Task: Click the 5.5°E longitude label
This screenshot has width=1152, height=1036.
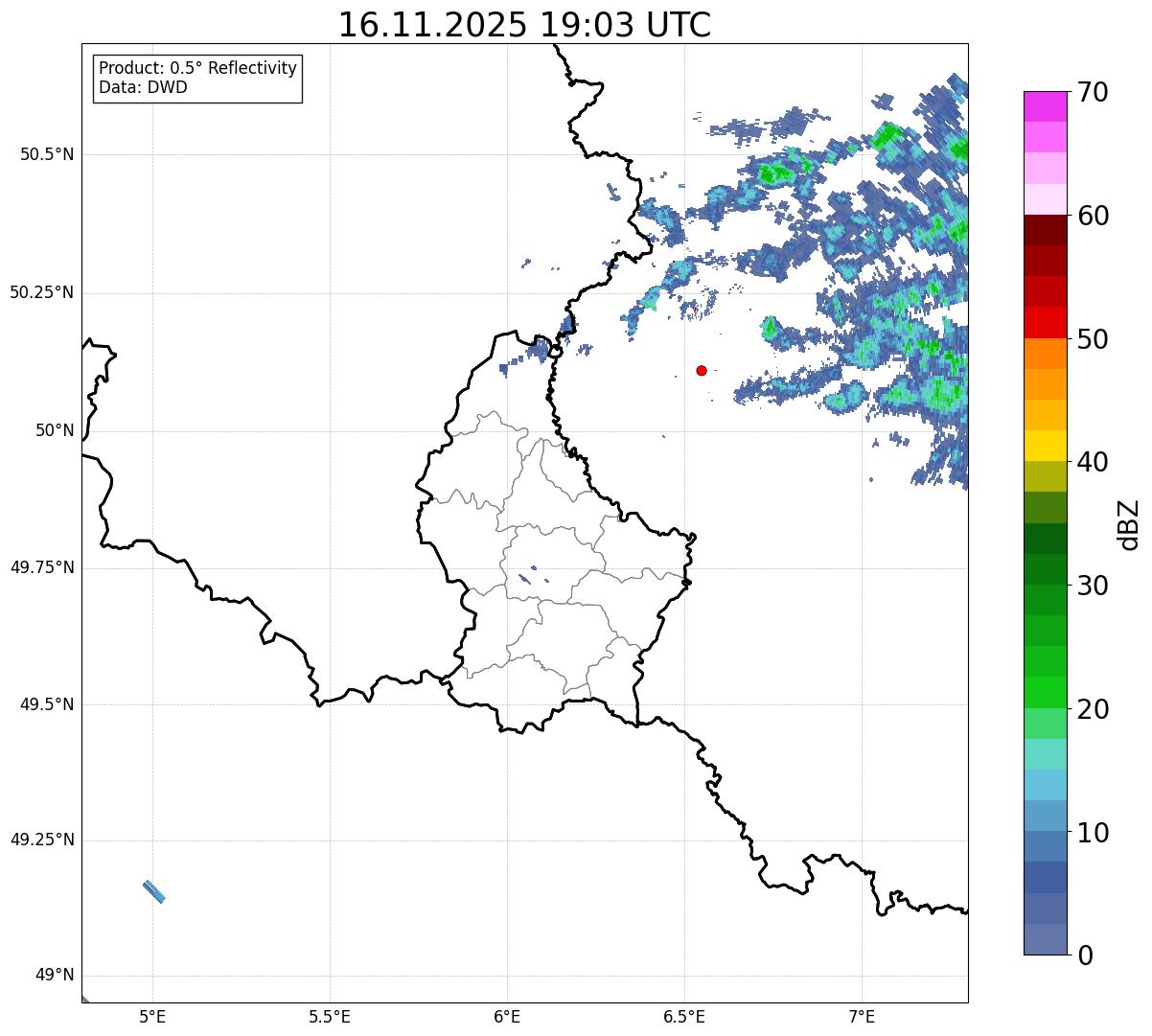Action: [x=330, y=1016]
